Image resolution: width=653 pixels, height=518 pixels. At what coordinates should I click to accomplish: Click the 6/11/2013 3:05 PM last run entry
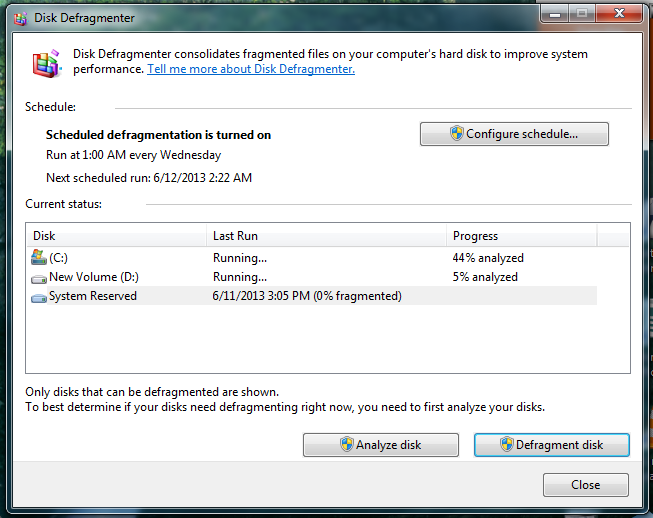tap(307, 296)
